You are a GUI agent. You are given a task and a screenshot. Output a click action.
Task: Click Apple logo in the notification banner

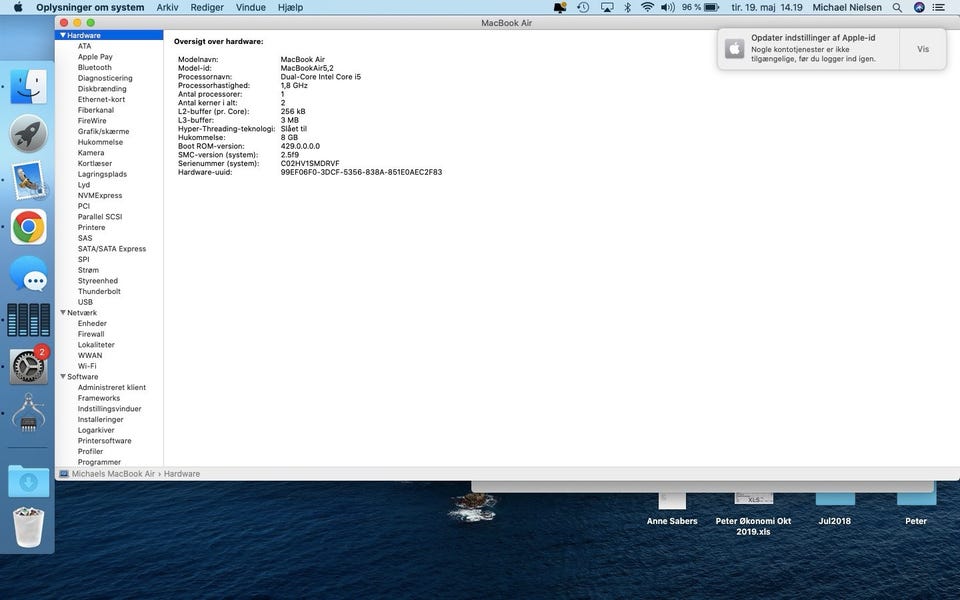coord(734,48)
